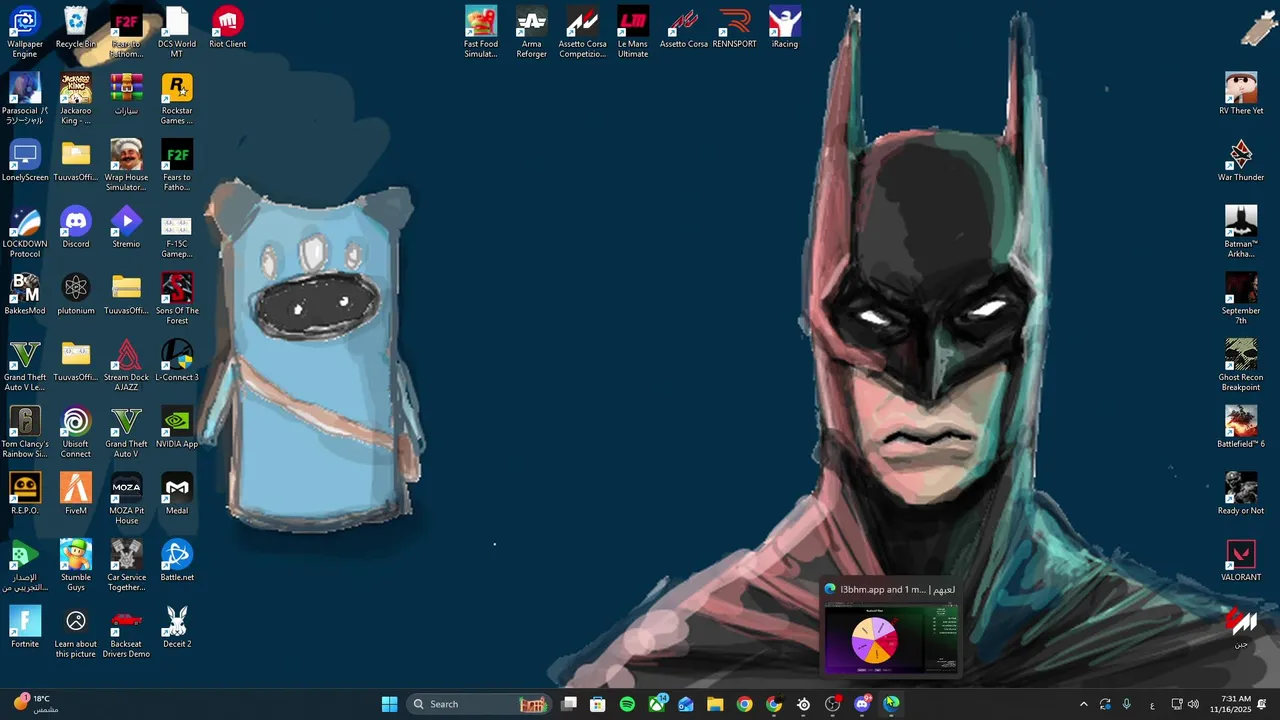This screenshot has height=720, width=1280.
Task: Show hidden system tray icons
Action: point(1083,704)
